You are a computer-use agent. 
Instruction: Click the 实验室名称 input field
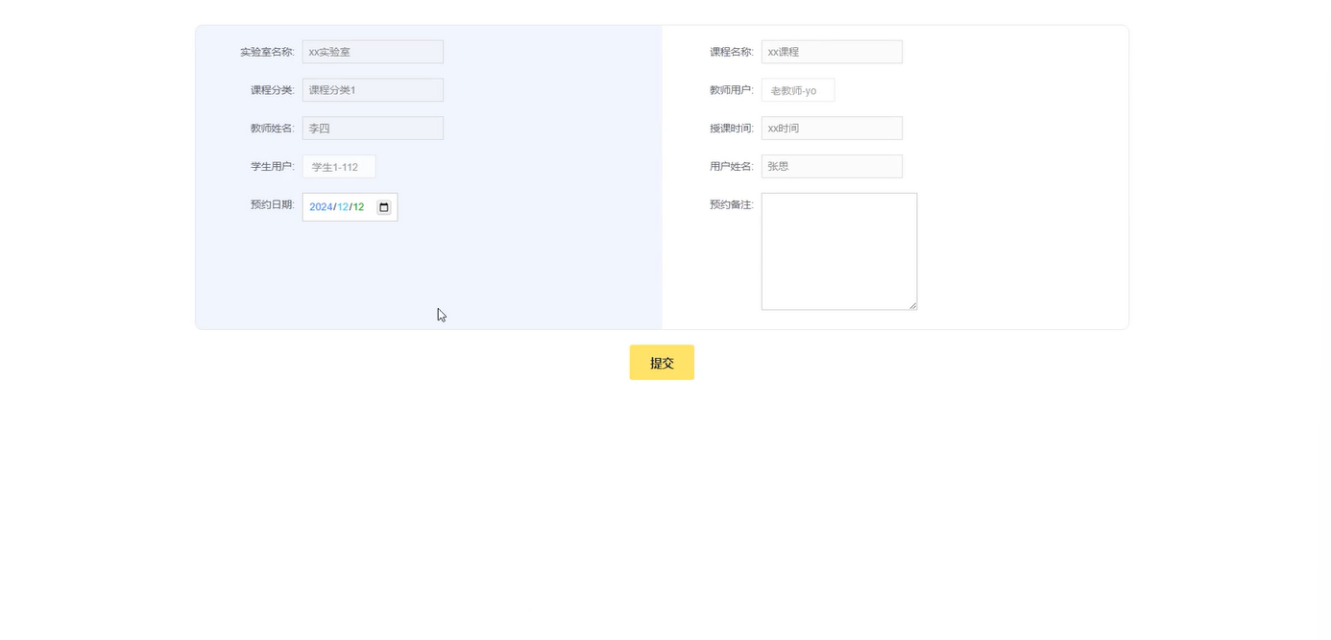[x=372, y=52]
